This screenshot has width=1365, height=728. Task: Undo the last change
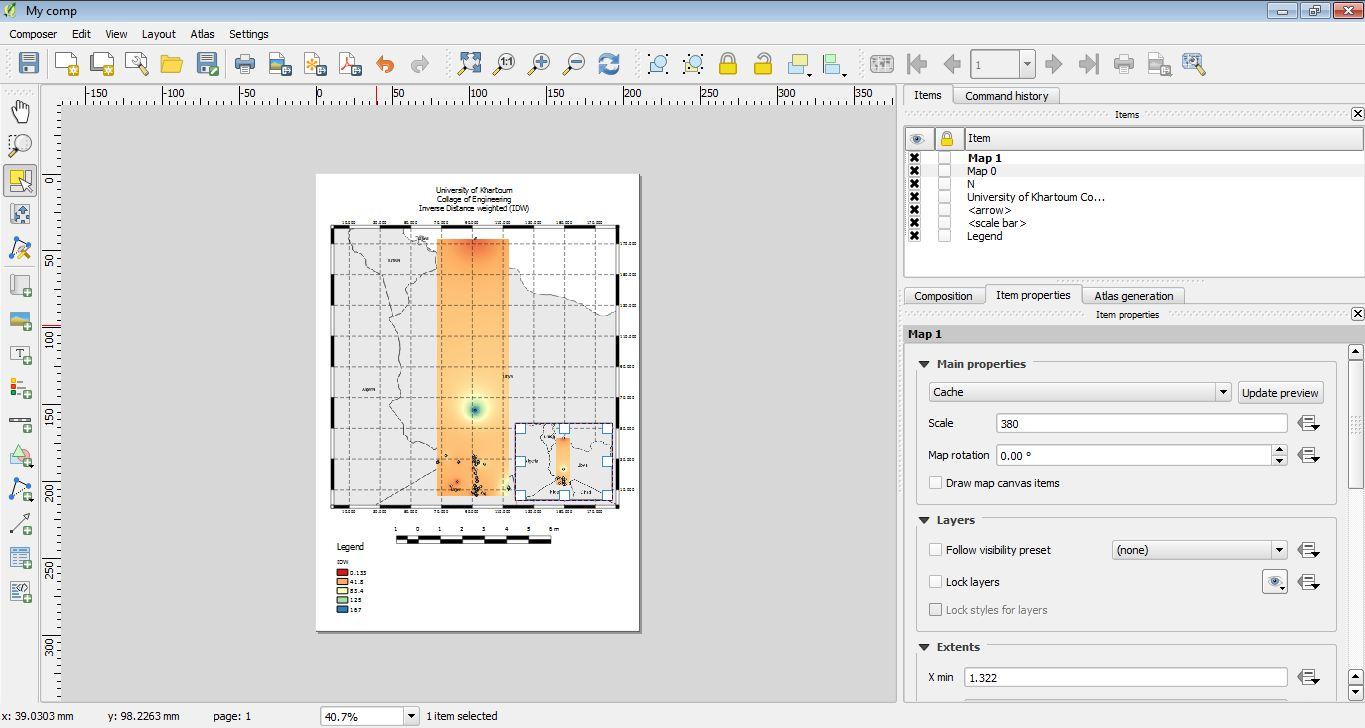[x=385, y=64]
